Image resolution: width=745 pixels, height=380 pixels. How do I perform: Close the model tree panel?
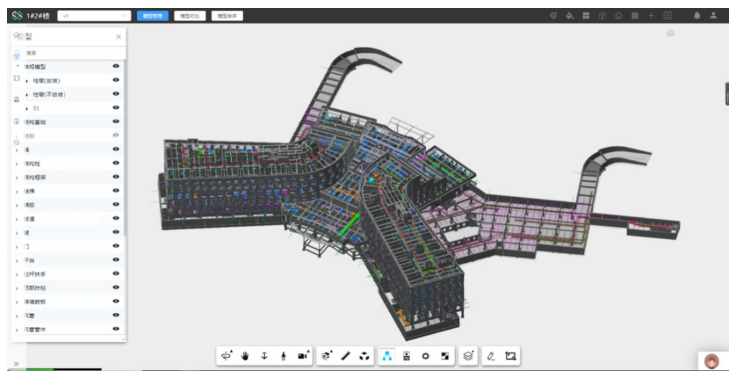[118, 37]
